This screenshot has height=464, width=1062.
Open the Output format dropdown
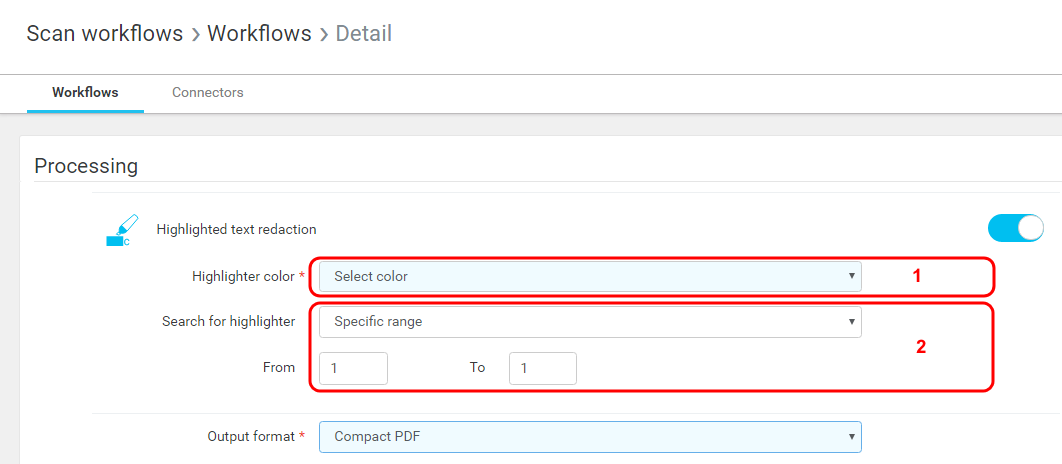590,436
